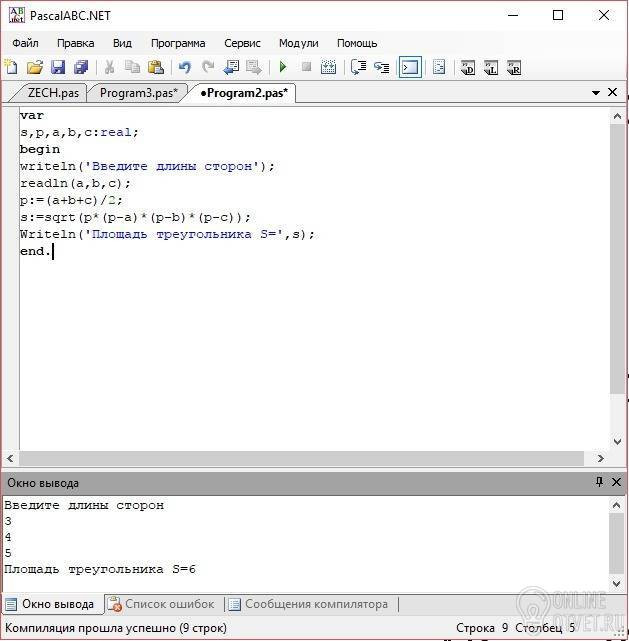
Task: Click the New file icon
Action: 11,67
